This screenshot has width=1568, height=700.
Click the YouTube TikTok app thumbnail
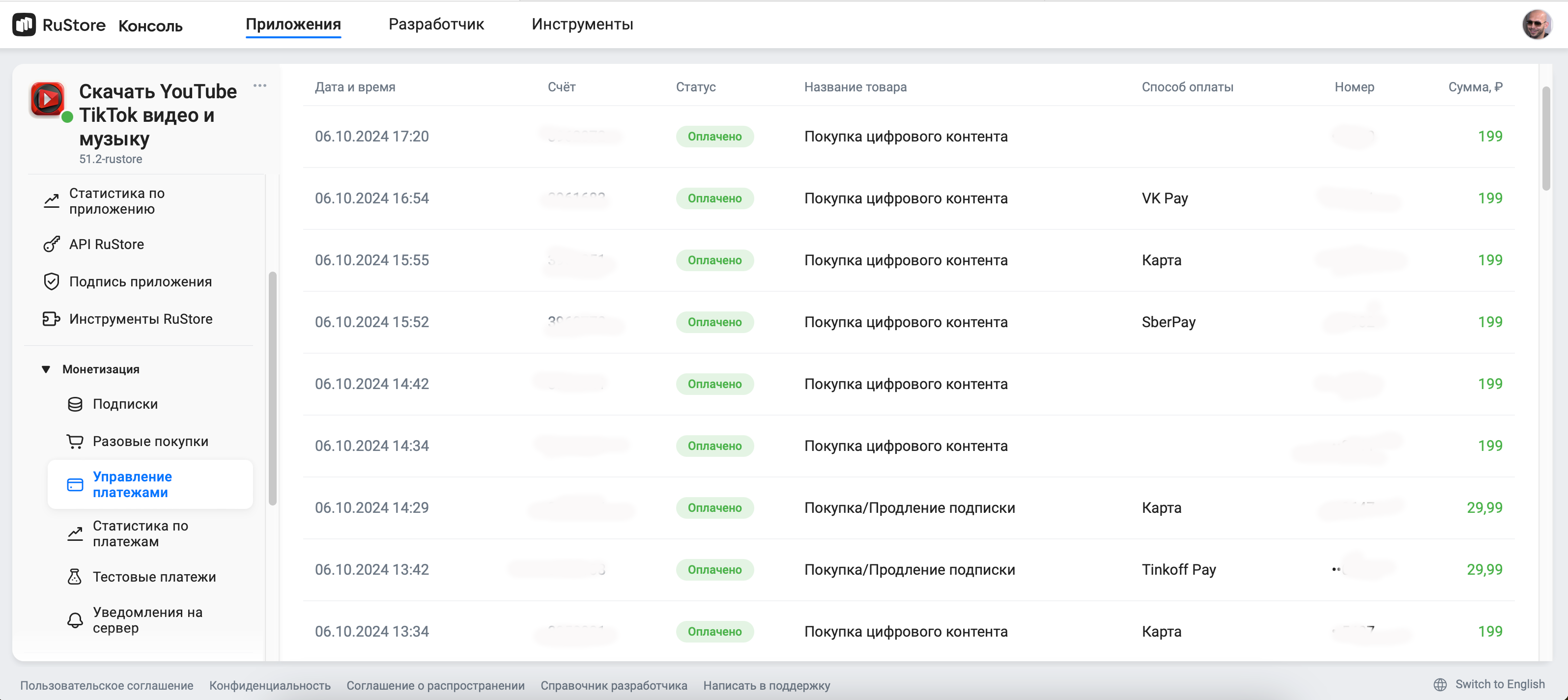pyautogui.click(x=48, y=99)
